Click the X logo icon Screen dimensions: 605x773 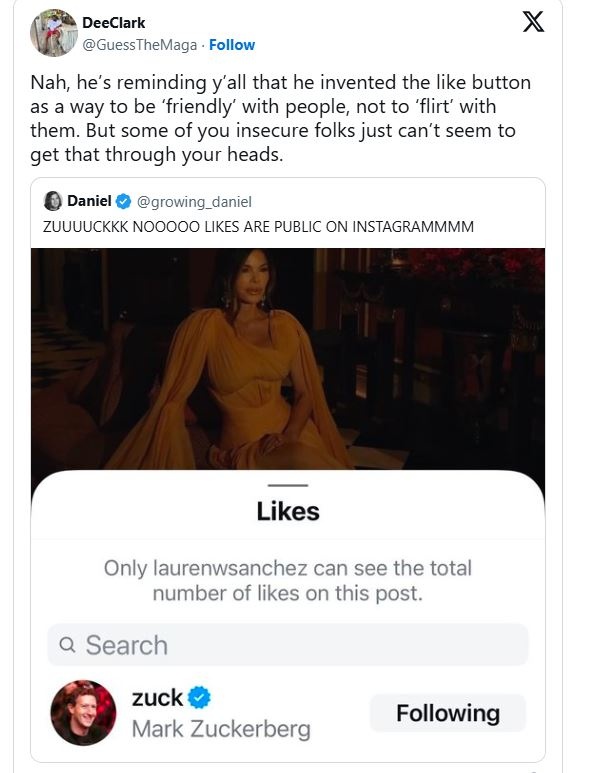tap(534, 23)
